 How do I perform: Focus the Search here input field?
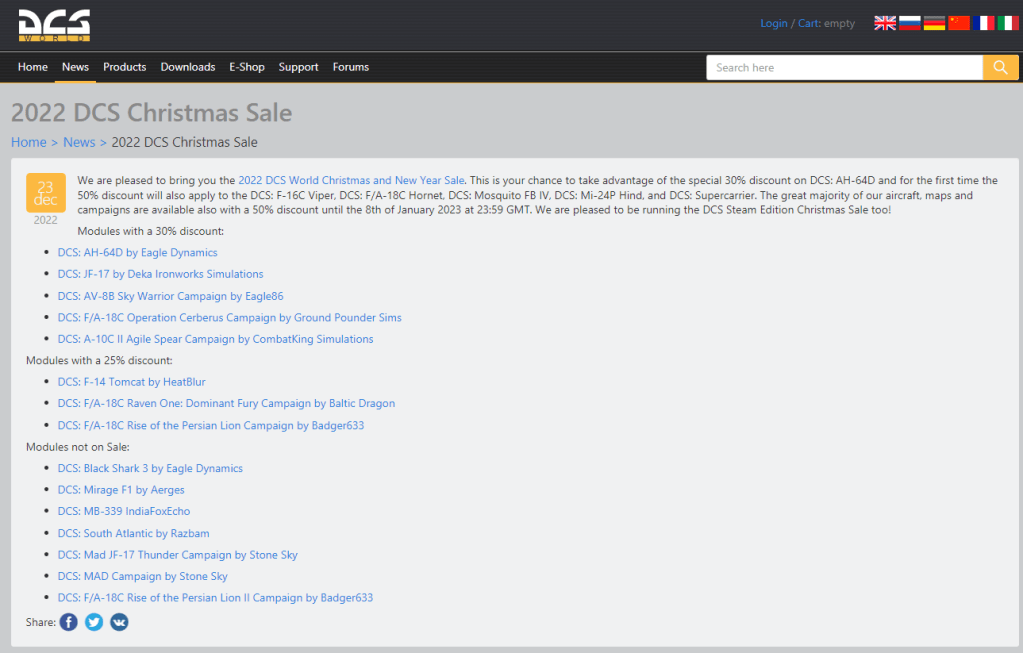[x=844, y=67]
